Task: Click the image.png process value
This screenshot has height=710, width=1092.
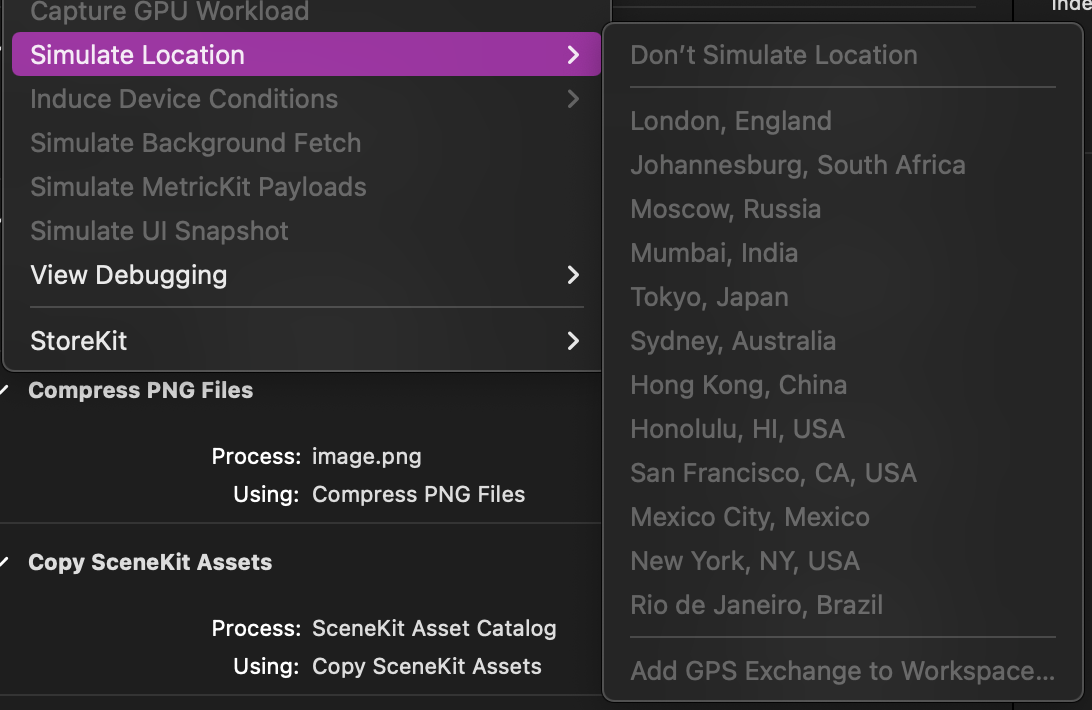Action: pyautogui.click(x=366, y=456)
